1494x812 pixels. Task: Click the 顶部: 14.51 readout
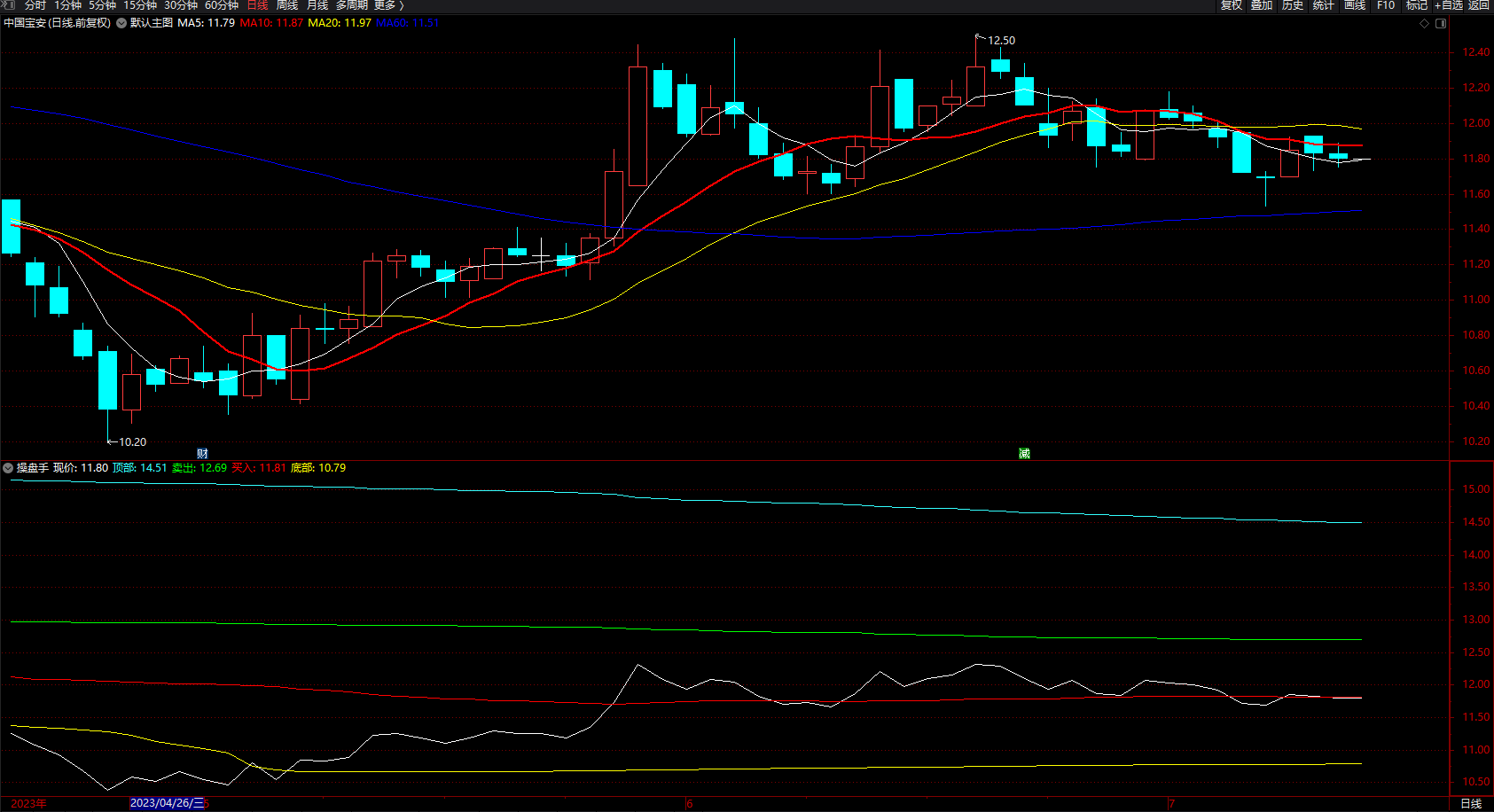140,468
